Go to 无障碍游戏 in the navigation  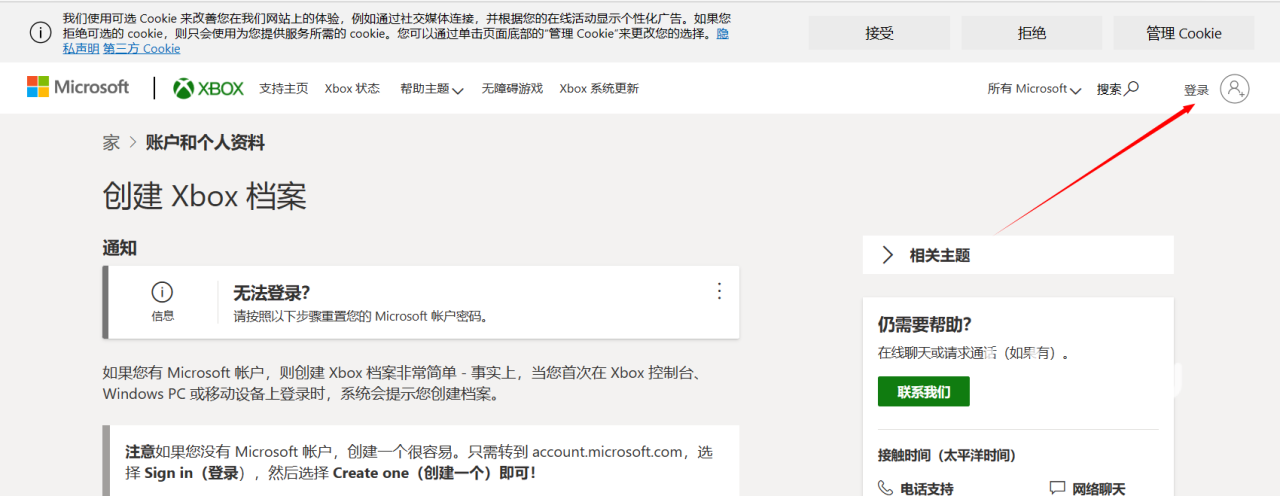(x=512, y=89)
